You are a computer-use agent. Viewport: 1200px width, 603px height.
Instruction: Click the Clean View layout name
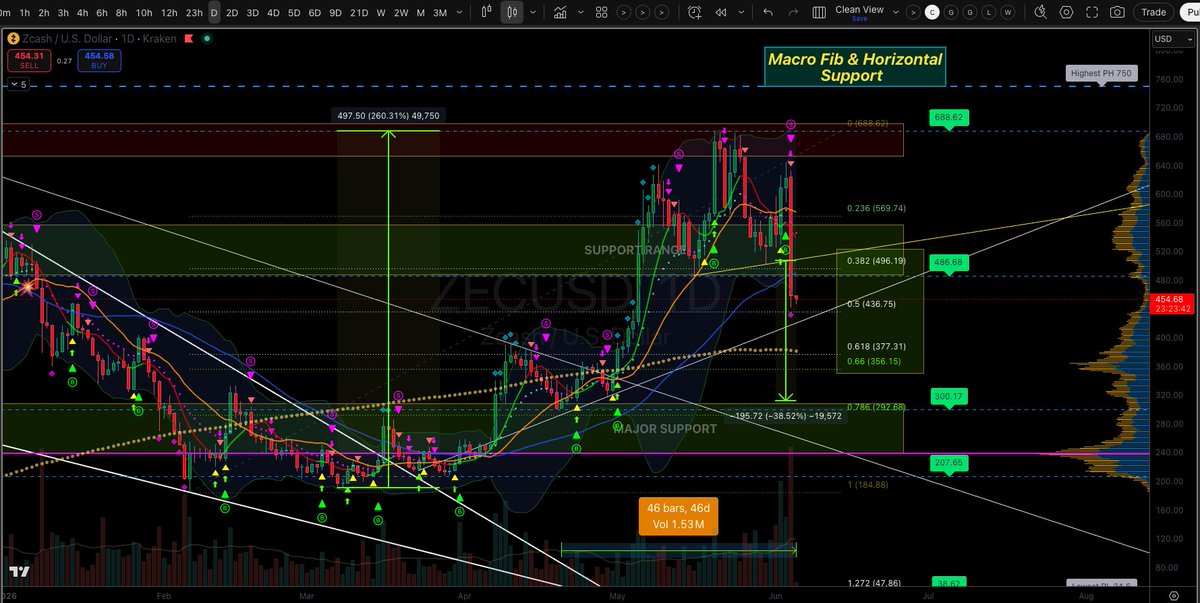tap(860, 9)
